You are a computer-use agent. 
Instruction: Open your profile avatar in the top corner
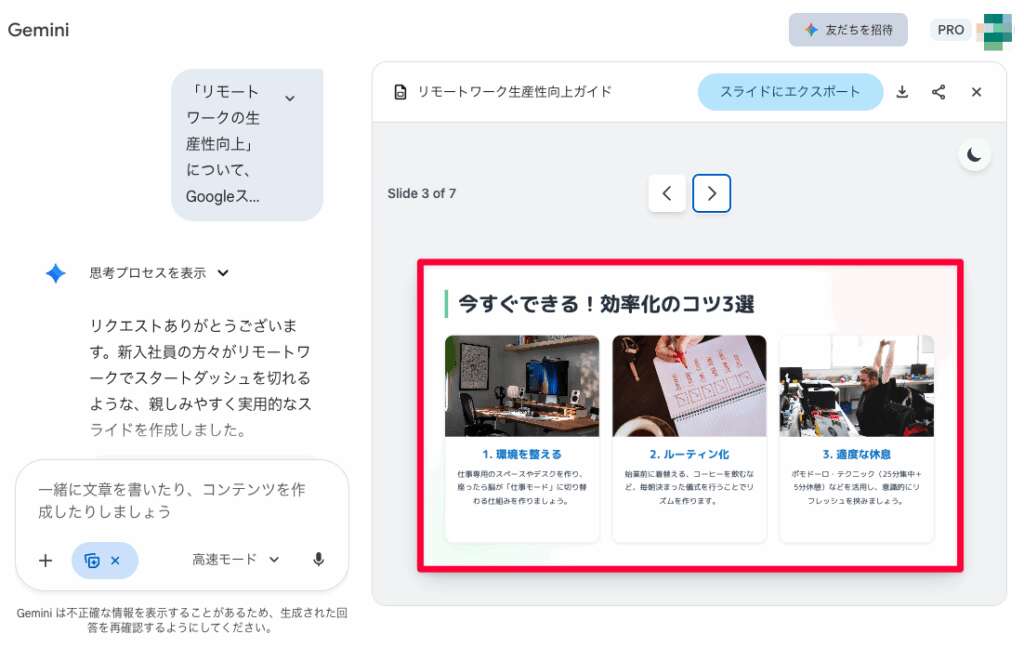[x=994, y=29]
